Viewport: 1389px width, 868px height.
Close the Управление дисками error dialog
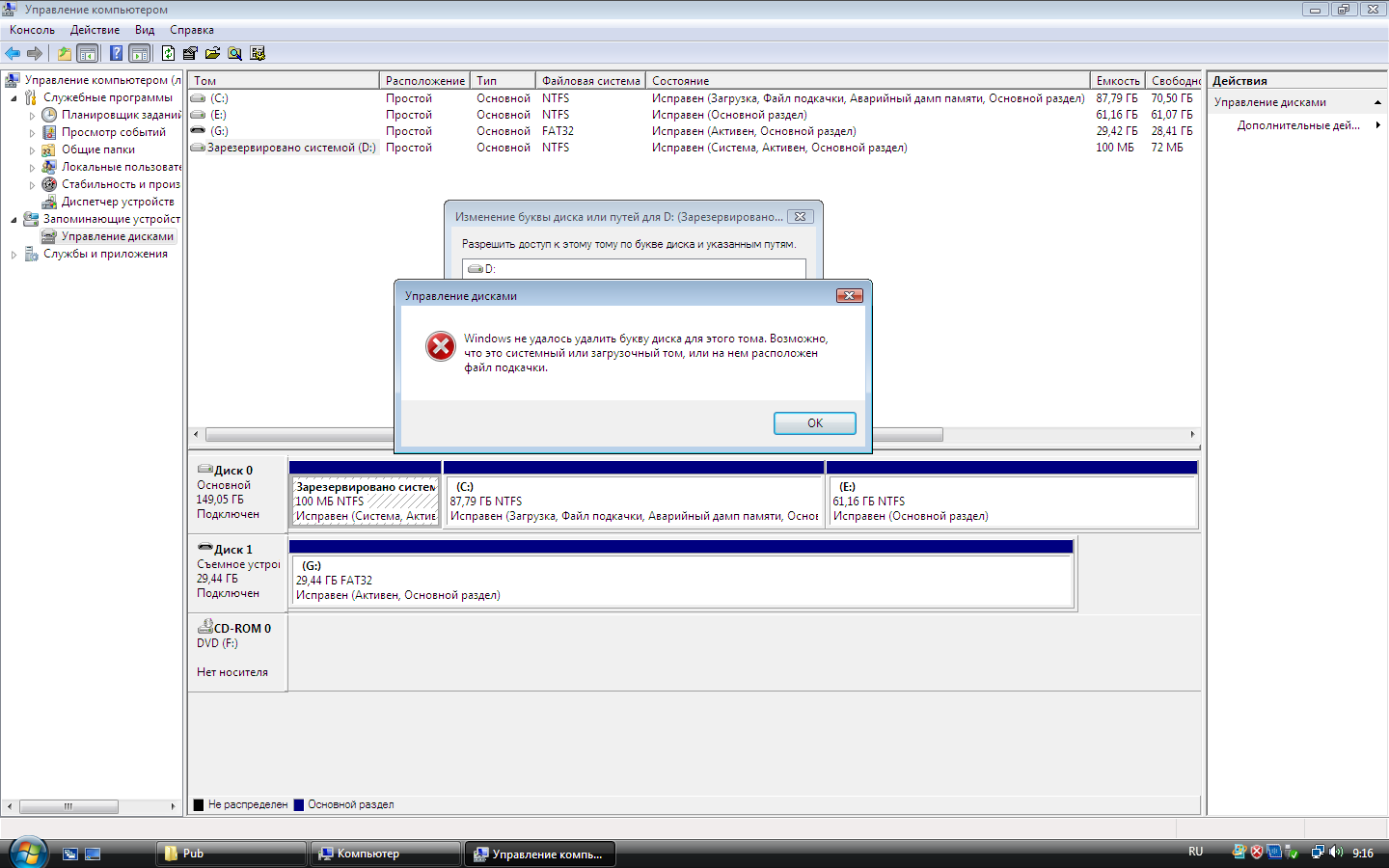(x=849, y=295)
